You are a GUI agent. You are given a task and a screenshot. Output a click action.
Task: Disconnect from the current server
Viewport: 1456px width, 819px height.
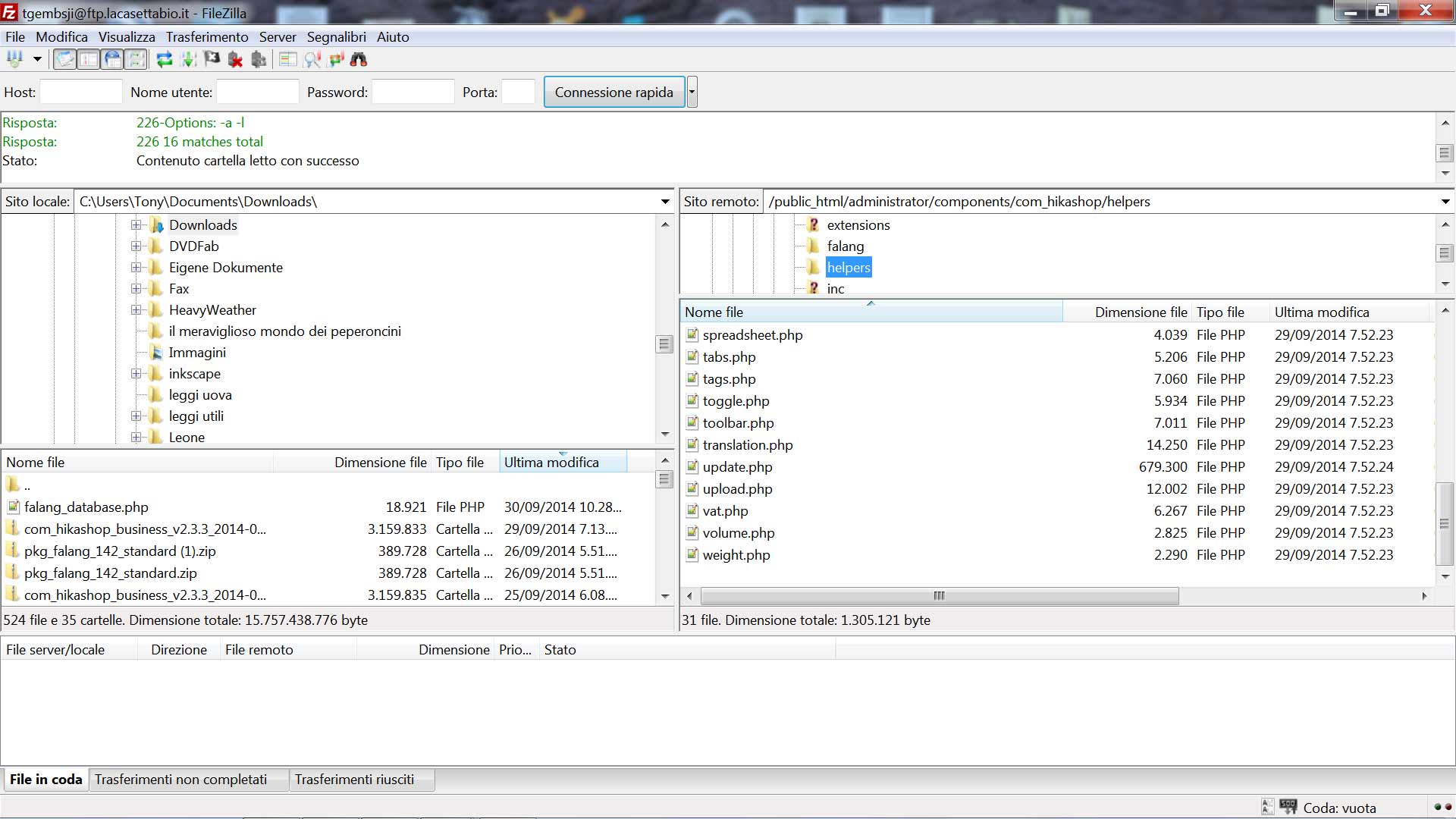(235, 59)
